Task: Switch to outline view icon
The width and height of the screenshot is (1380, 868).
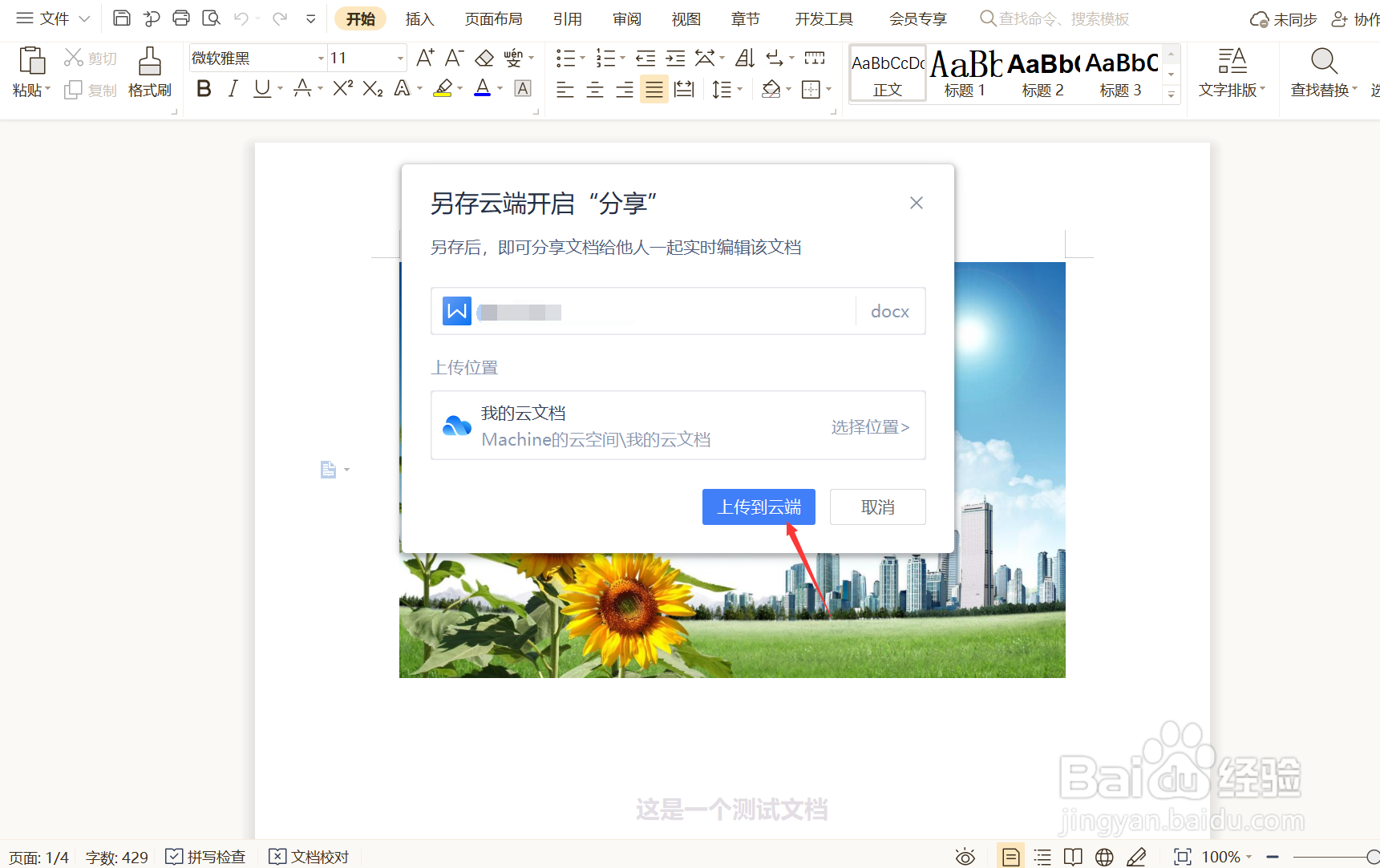Action: pyautogui.click(x=1042, y=857)
